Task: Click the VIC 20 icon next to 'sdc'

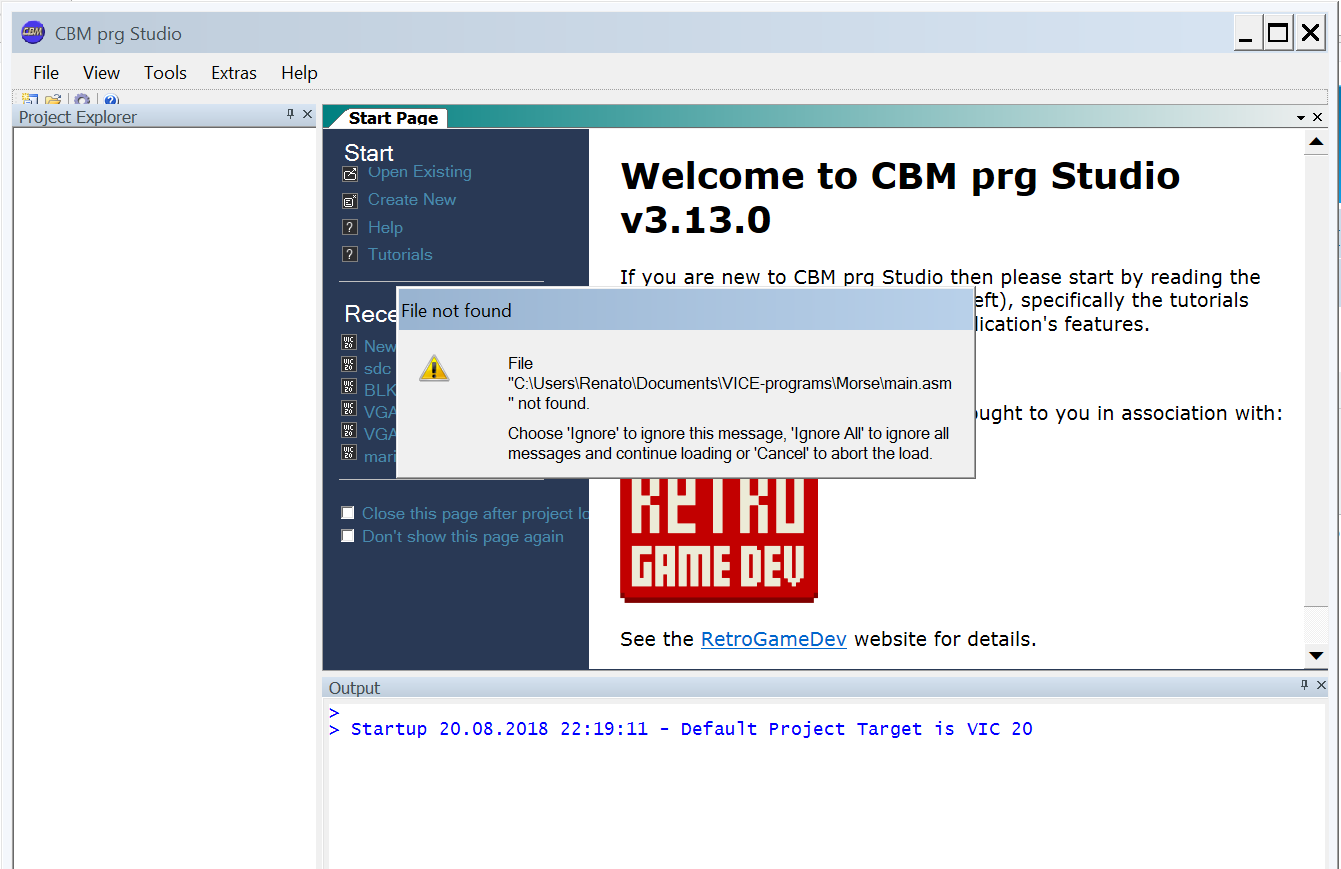Action: click(349, 364)
